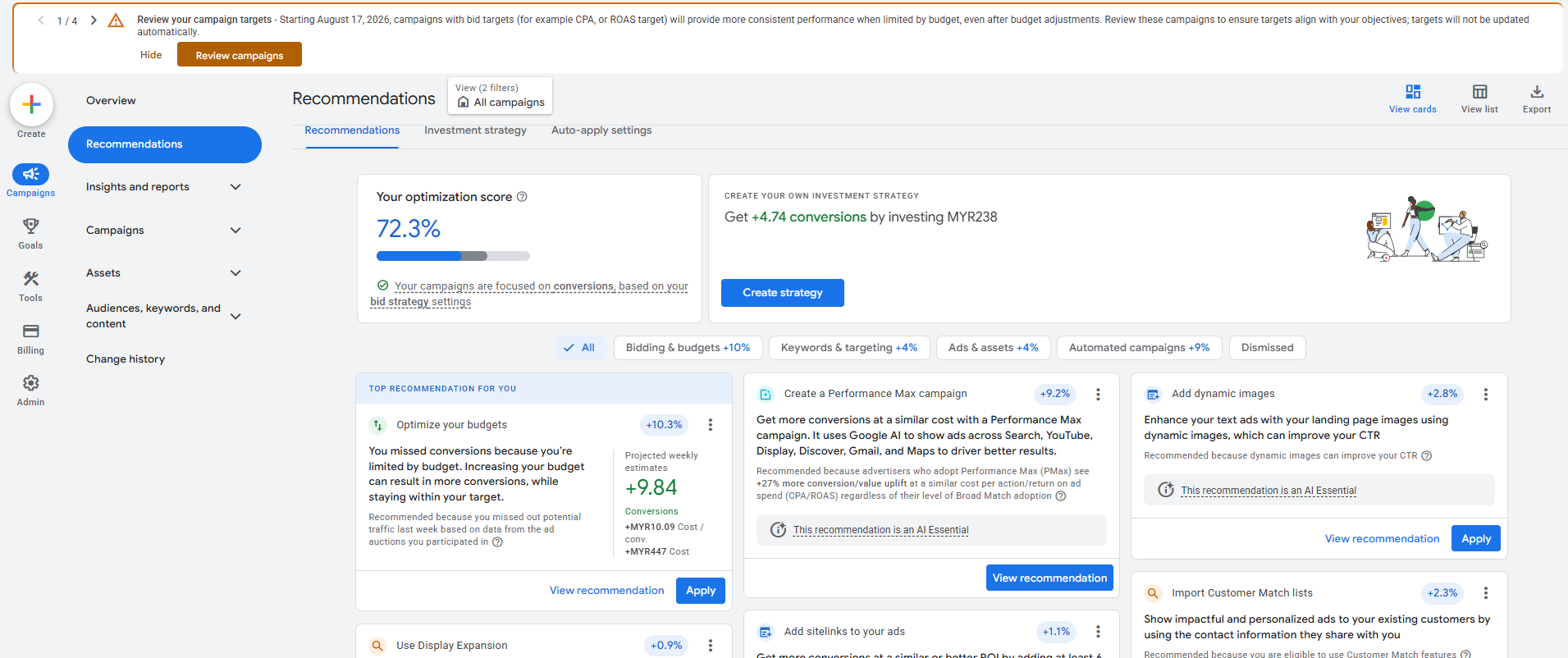The width and height of the screenshot is (1568, 658).
Task: Click the Optimize your budgets arrows icon
Action: pyautogui.click(x=377, y=425)
